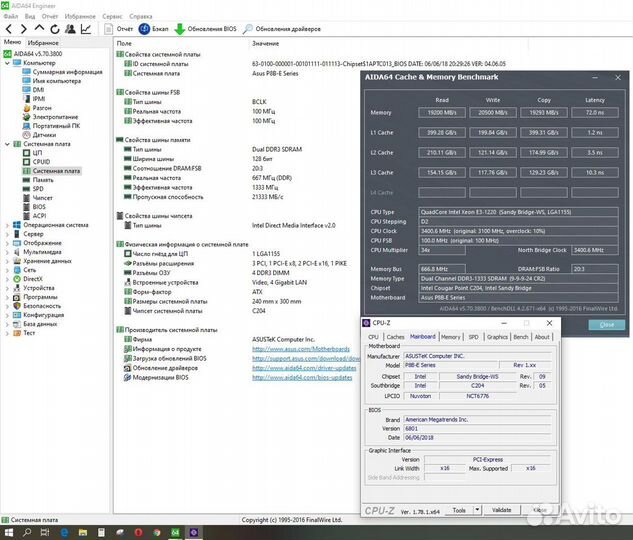Expand the Мультимедиа tree node
Viewport: 633px width, 540px height.
(x=7, y=252)
